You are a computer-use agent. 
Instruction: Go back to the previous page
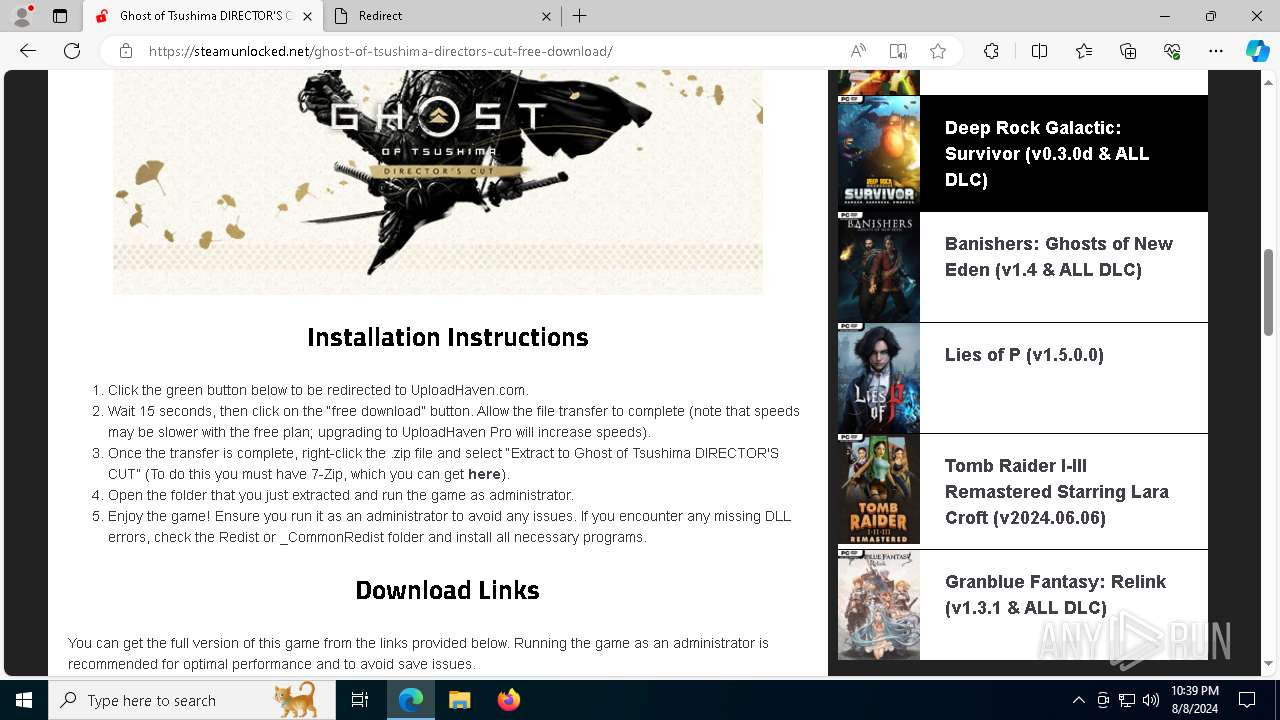pyautogui.click(x=28, y=51)
